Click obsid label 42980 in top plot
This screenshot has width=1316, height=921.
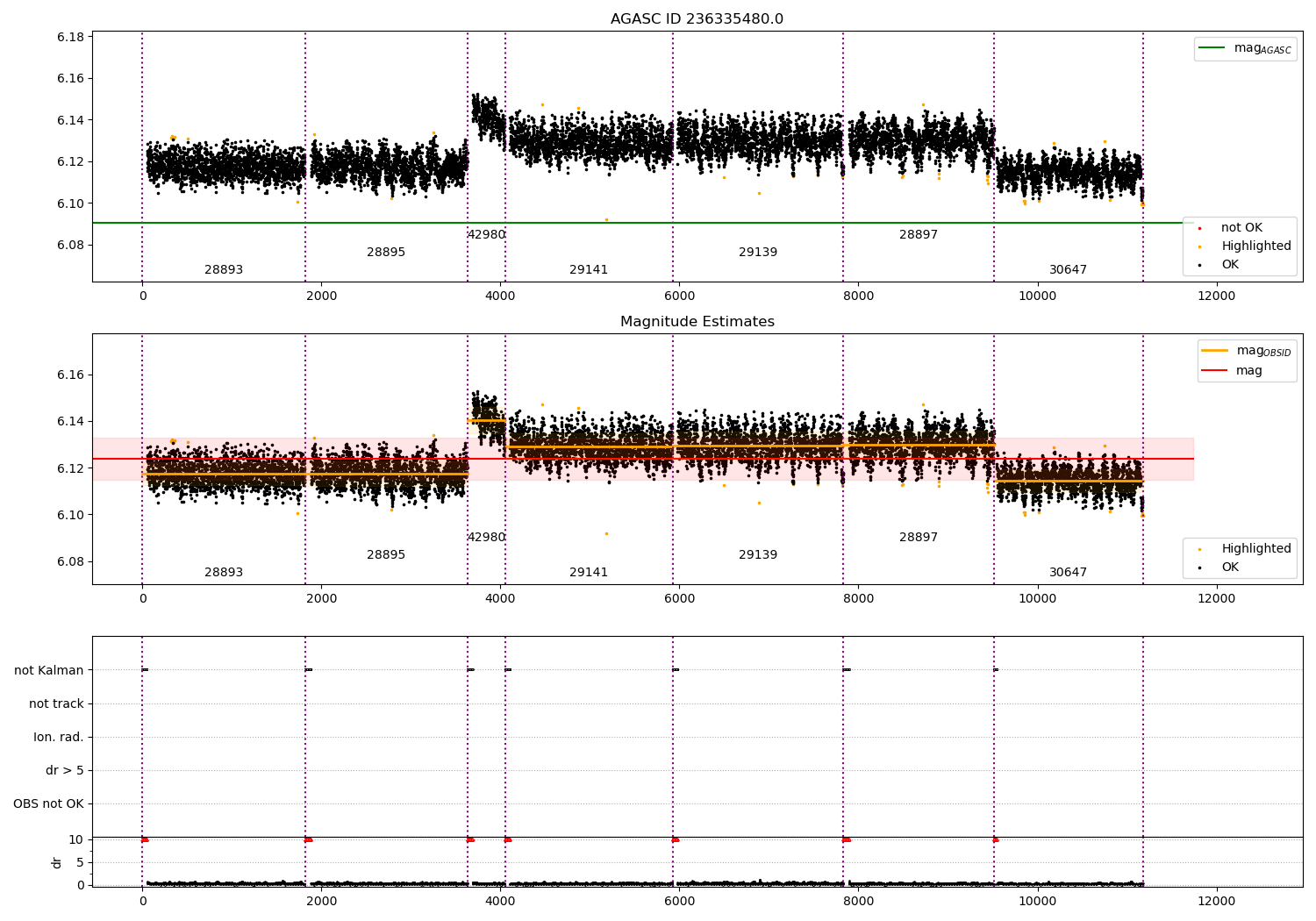486,235
